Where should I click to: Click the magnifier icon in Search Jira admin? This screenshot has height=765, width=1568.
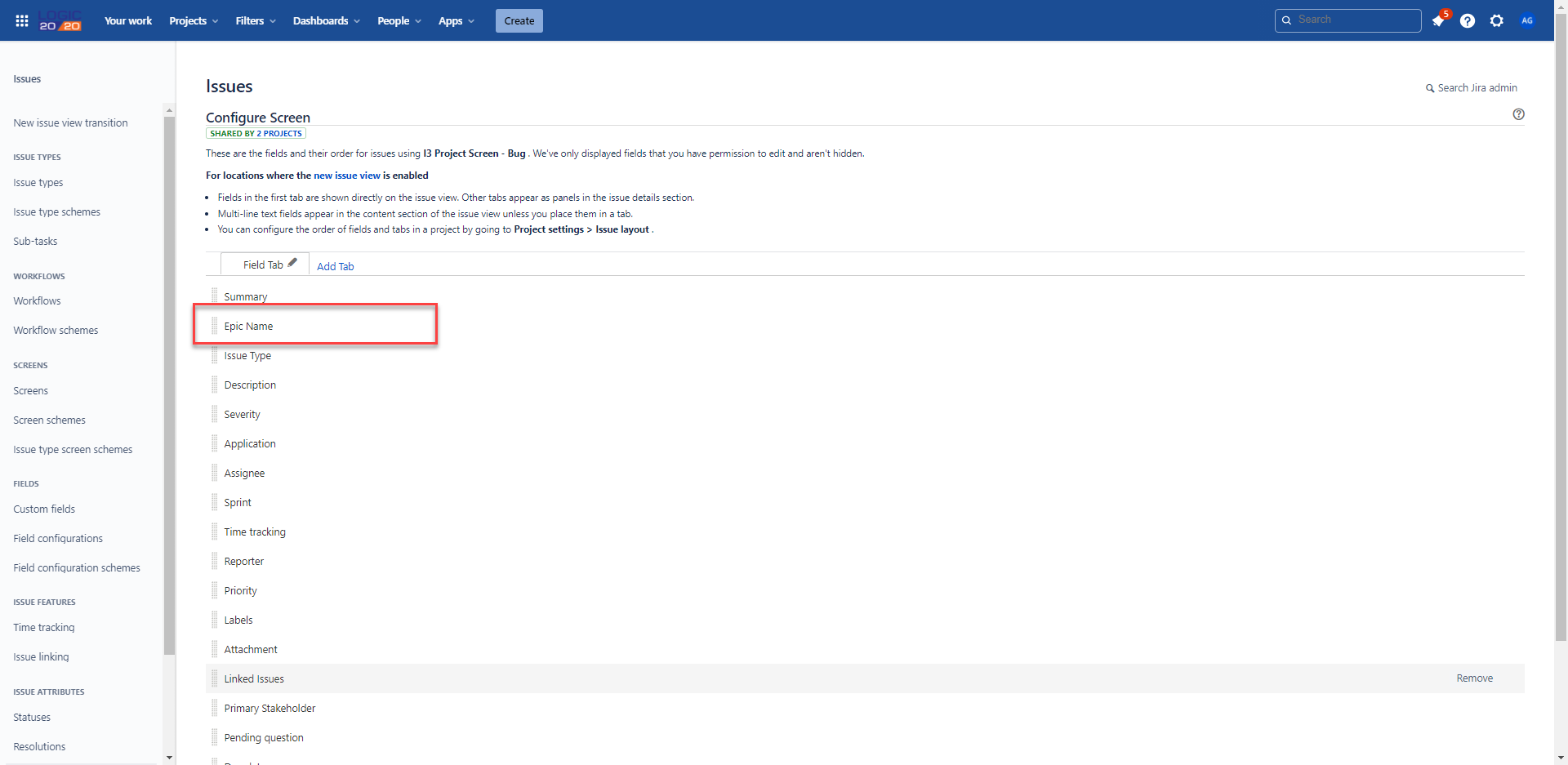pos(1430,88)
